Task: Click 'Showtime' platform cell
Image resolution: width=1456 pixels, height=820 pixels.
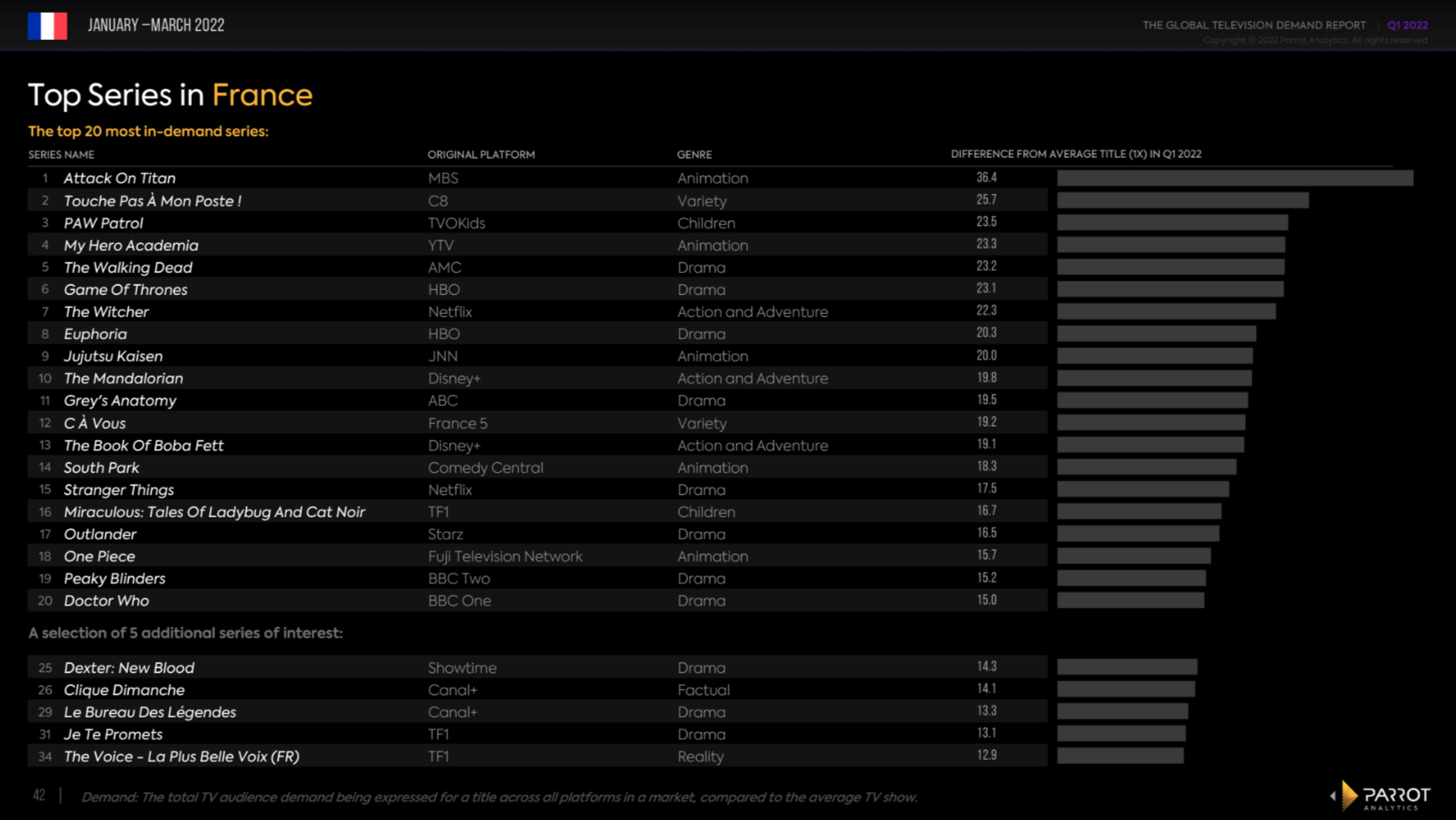Action: (x=462, y=667)
